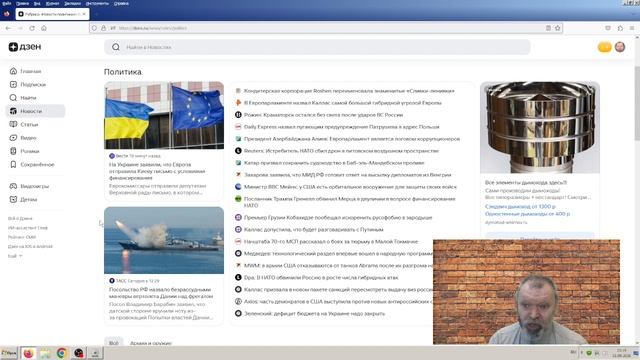Open headline about Посольство РФ and Danish helicopter

tap(161, 293)
